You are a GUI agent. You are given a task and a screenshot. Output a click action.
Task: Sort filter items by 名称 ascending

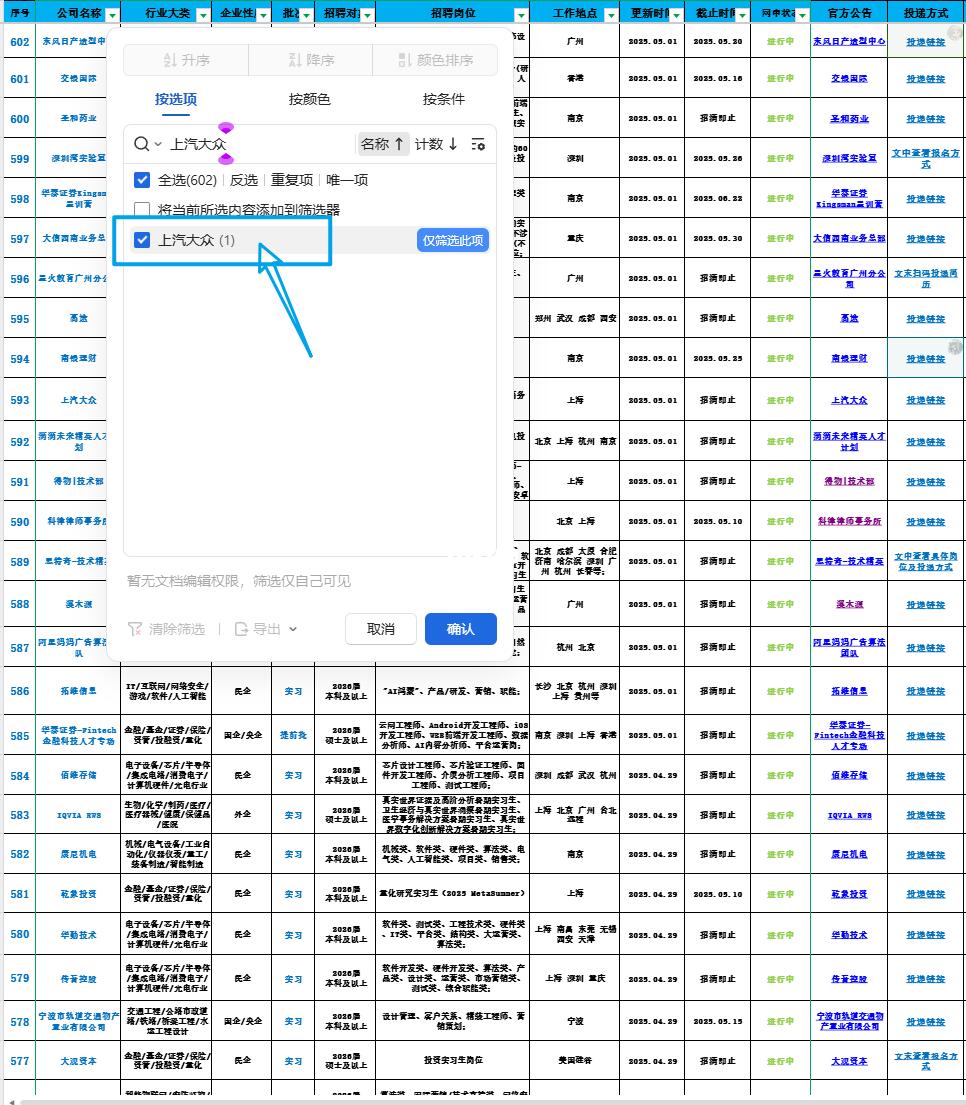tap(382, 144)
